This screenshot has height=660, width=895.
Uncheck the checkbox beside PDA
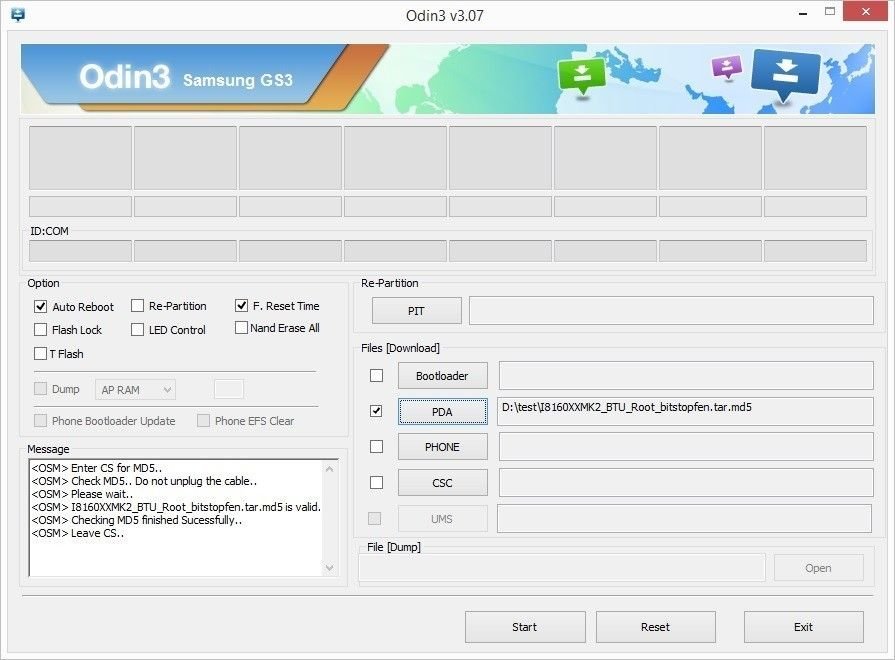[376, 411]
